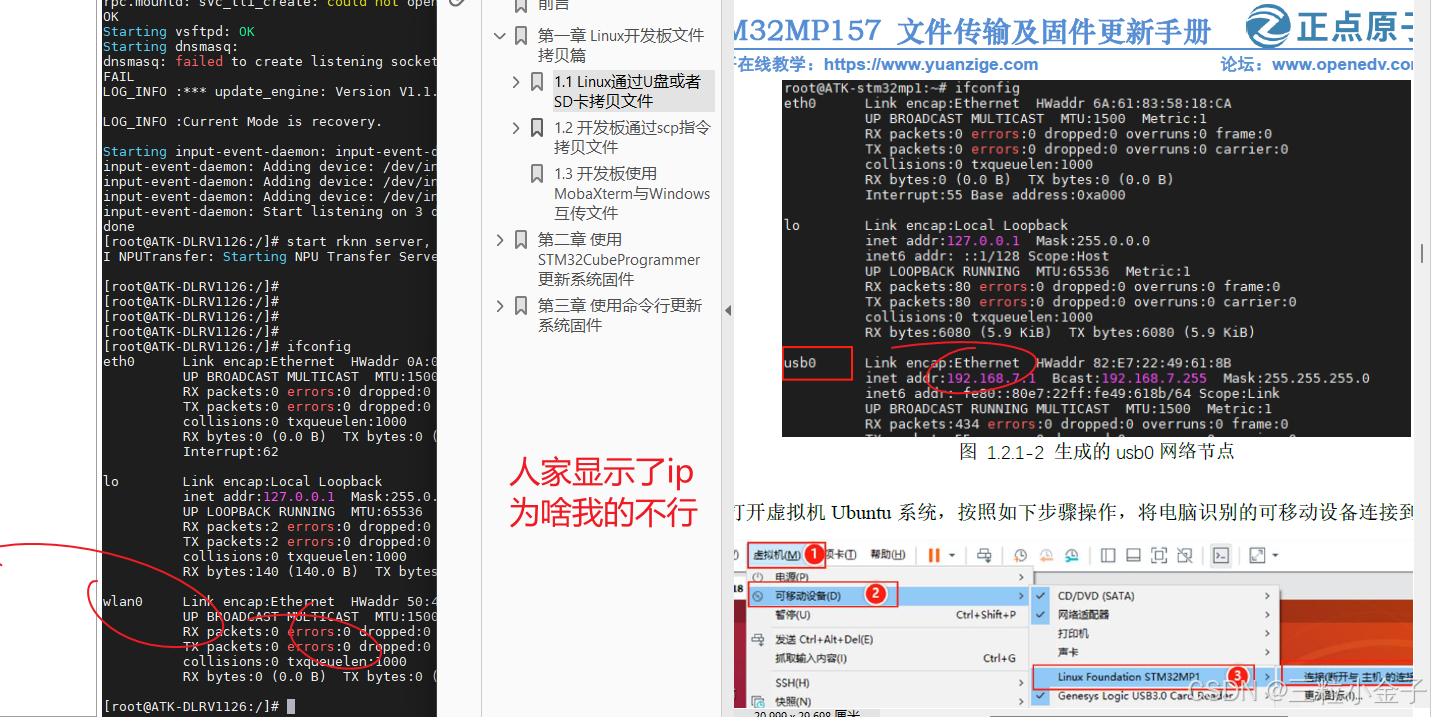
Task: Click 'LOG_INFO :Current Mode is recovery.' line
Action: coord(242,122)
